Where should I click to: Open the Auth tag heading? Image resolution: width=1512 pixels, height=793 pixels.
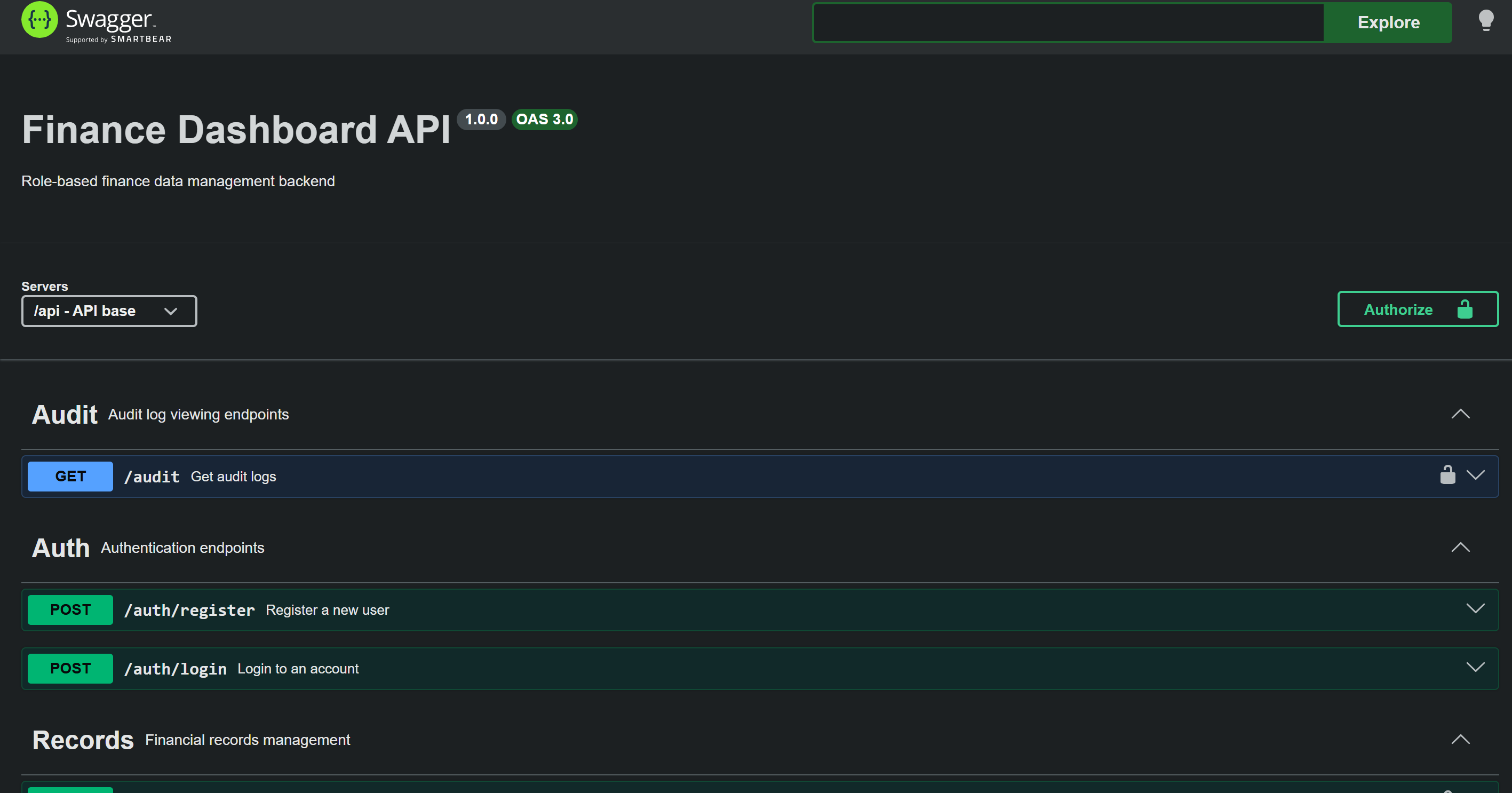[x=60, y=548]
